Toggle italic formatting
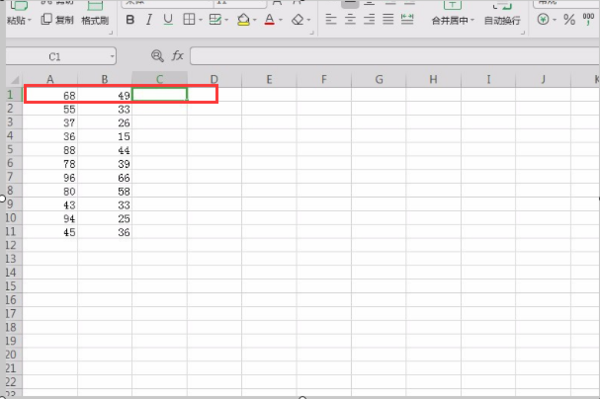Screen dimensions: 600x399 [x=149, y=20]
